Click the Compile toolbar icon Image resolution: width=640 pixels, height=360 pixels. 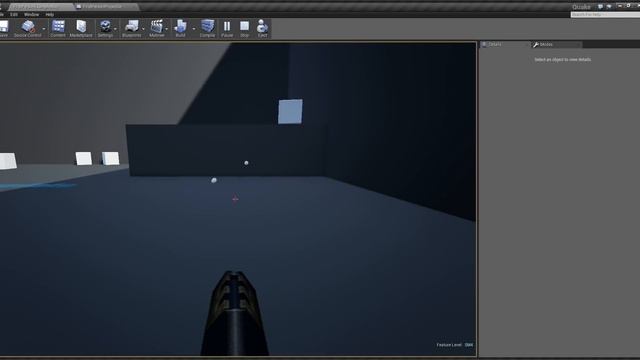click(207, 29)
